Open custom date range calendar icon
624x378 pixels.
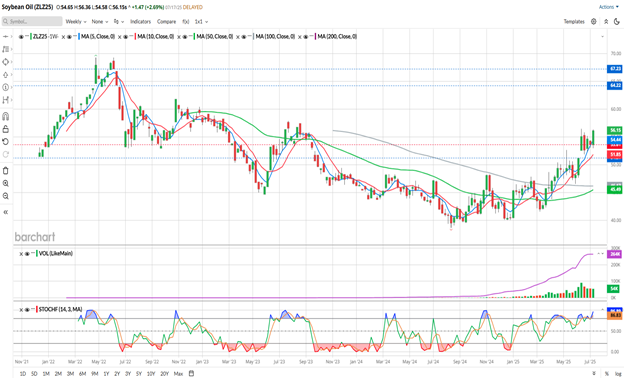click(x=191, y=374)
